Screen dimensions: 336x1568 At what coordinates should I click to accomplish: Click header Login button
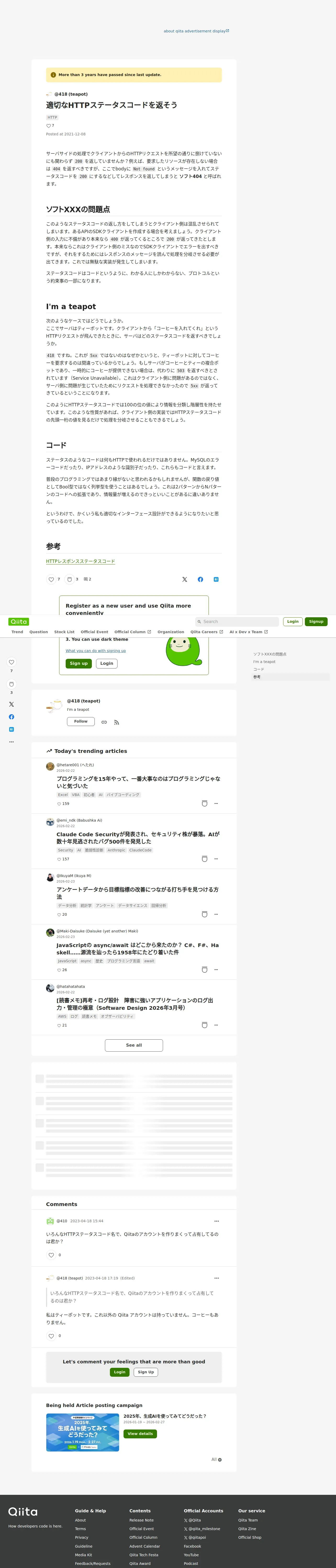(x=293, y=621)
